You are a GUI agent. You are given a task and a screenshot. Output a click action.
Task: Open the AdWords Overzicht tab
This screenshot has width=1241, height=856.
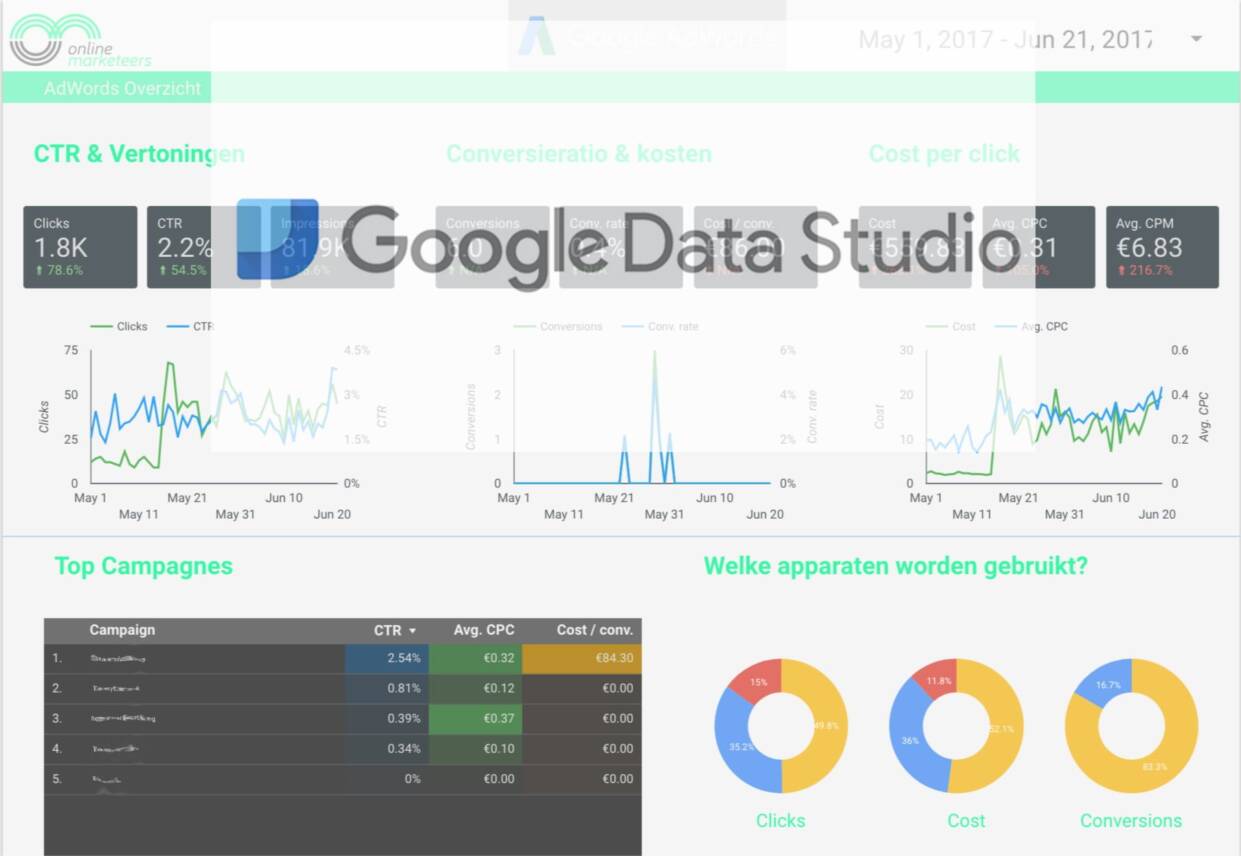click(122, 88)
